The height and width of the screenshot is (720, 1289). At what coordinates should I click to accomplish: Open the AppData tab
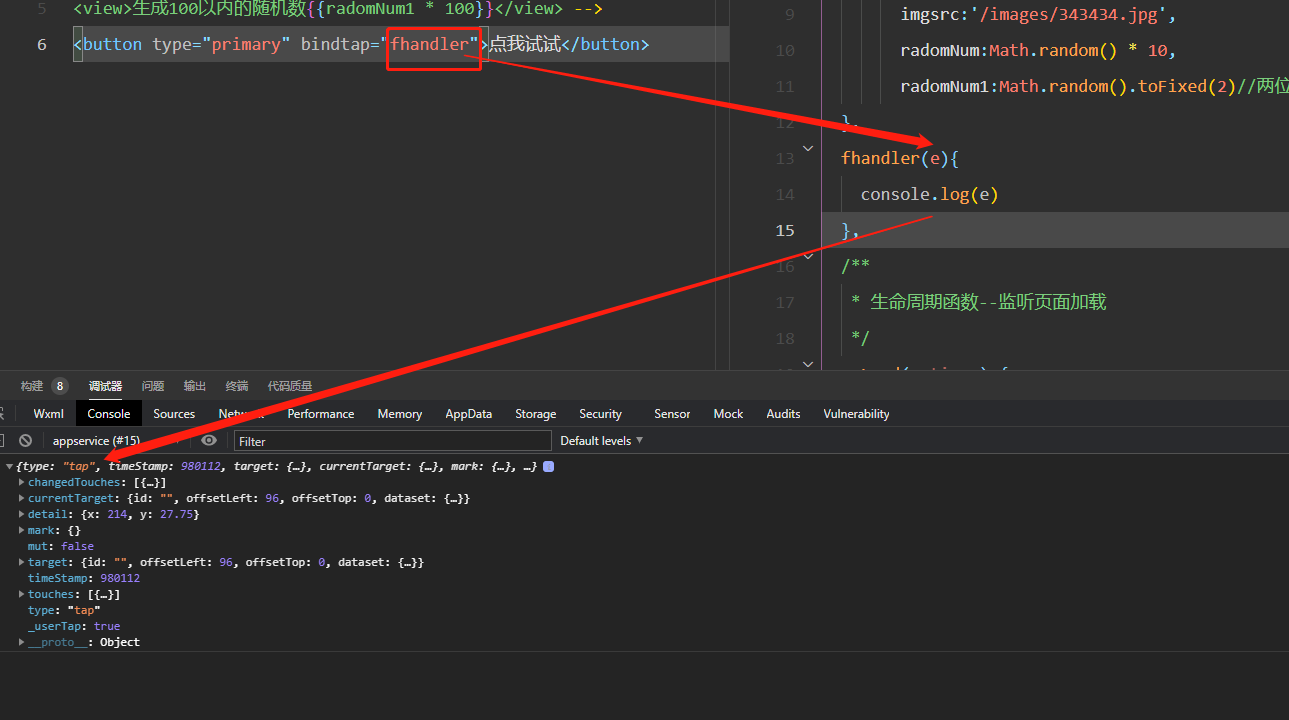click(x=469, y=414)
